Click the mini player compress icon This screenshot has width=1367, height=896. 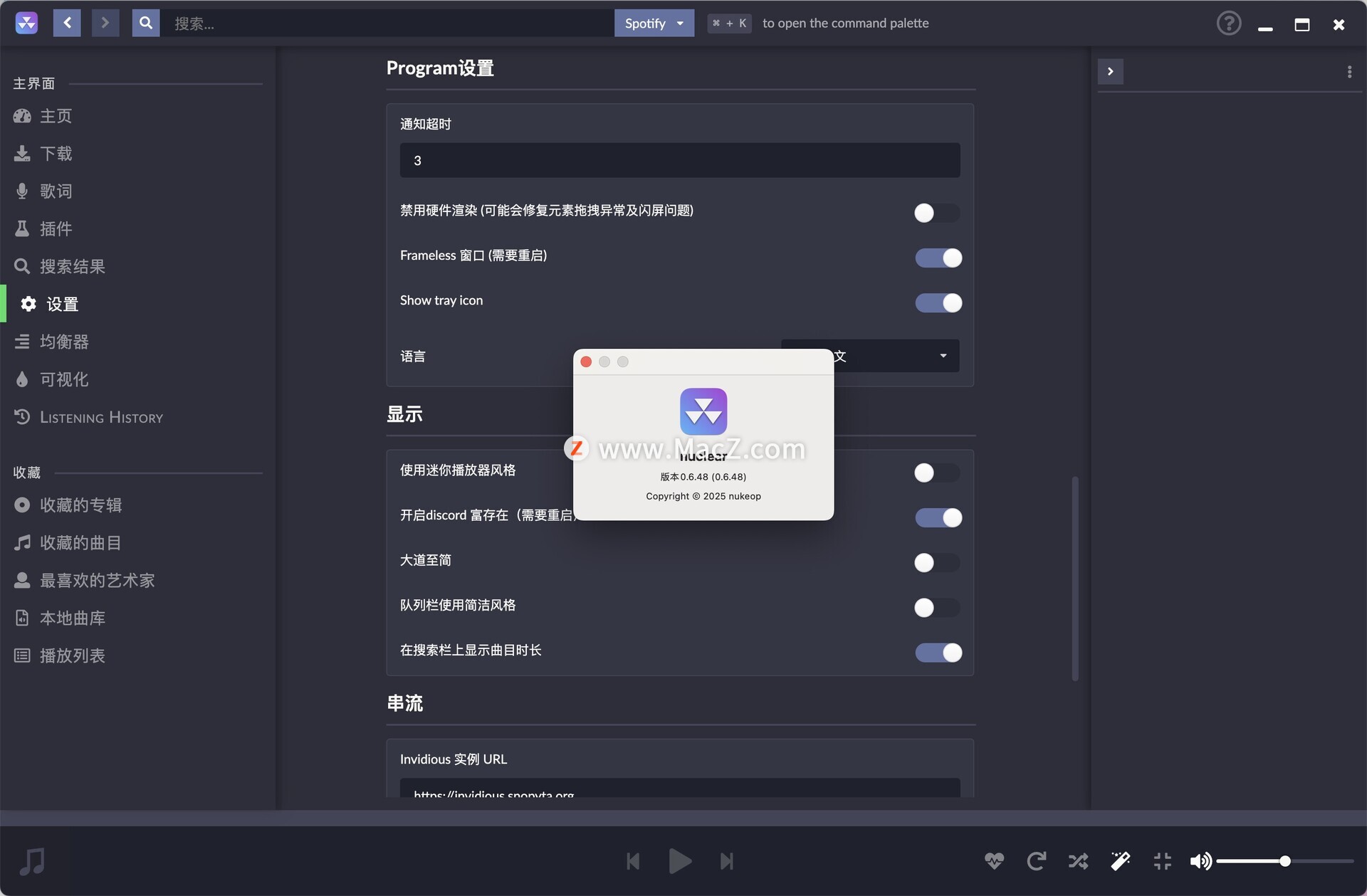tap(1162, 862)
